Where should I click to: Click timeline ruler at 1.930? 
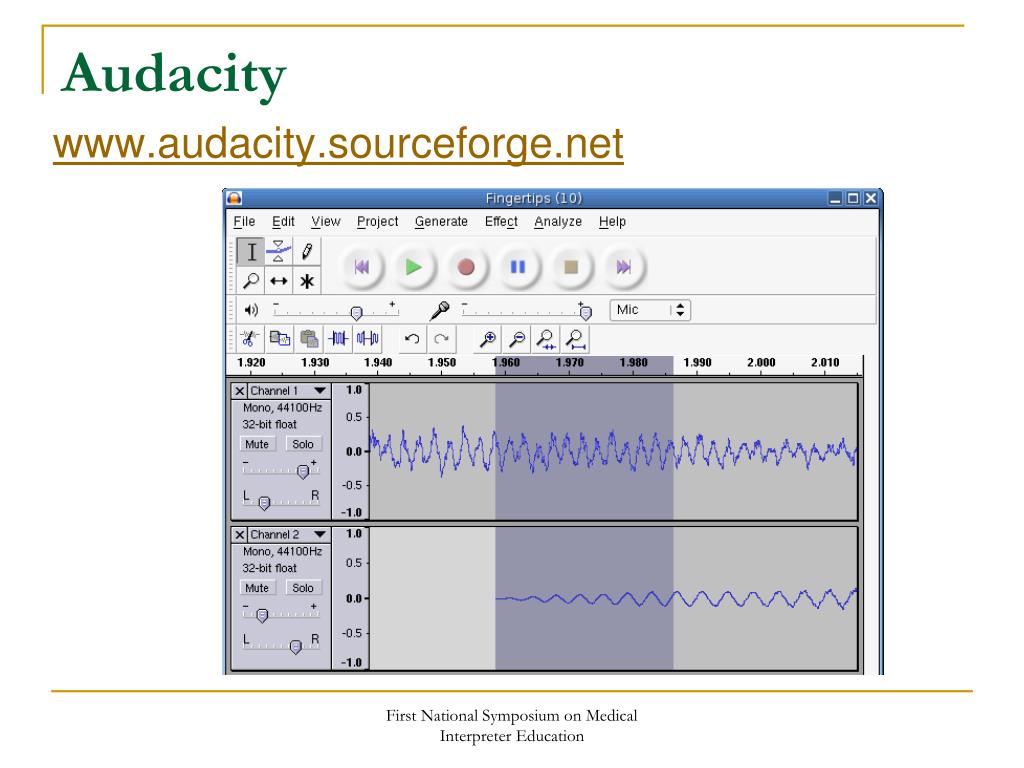tap(315, 364)
